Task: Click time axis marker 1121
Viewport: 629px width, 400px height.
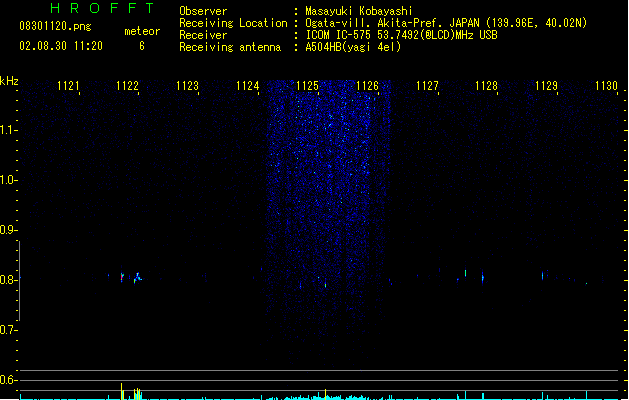Action: coord(68,86)
